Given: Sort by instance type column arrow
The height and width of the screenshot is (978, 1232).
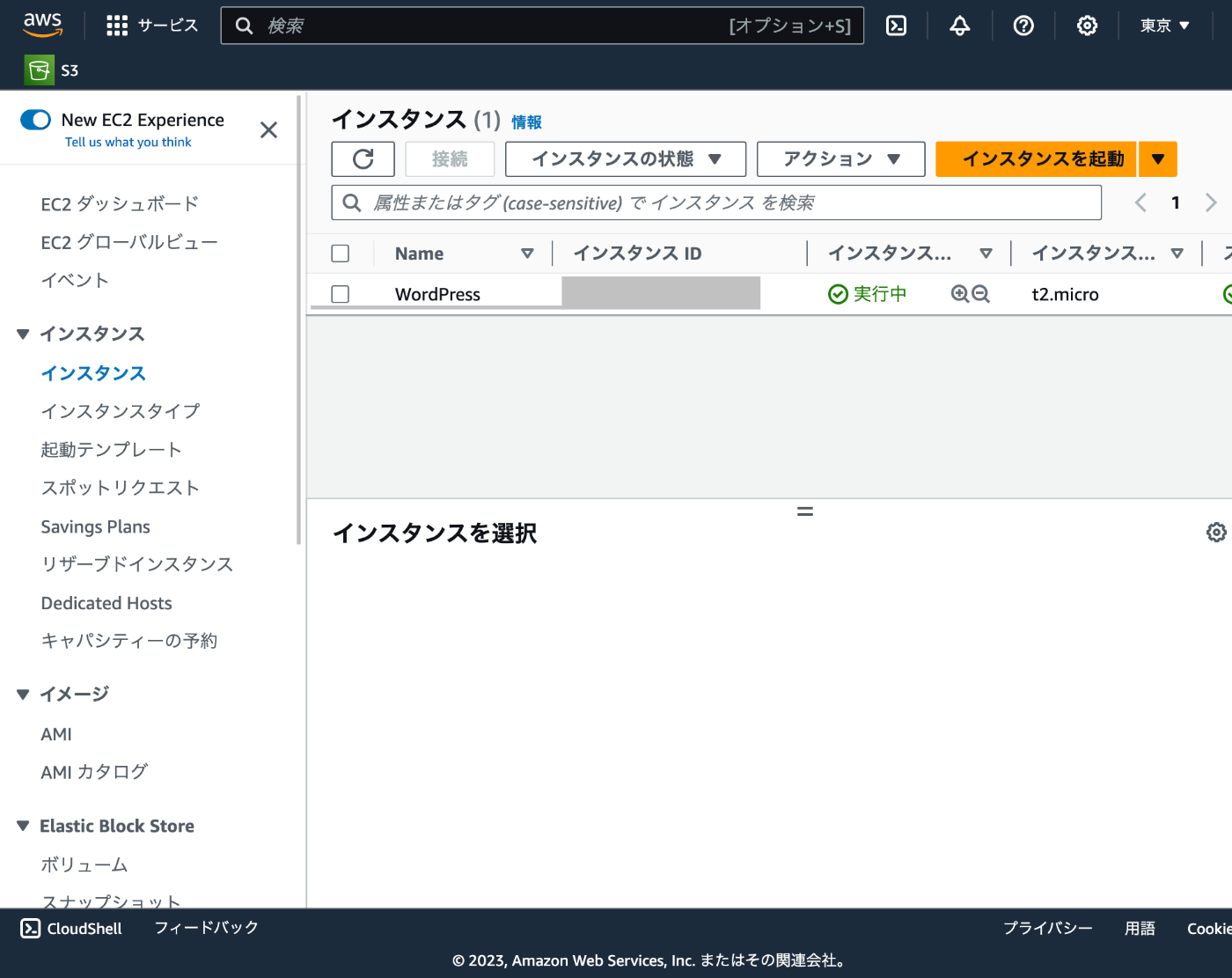Looking at the screenshot, I should click(x=1177, y=254).
